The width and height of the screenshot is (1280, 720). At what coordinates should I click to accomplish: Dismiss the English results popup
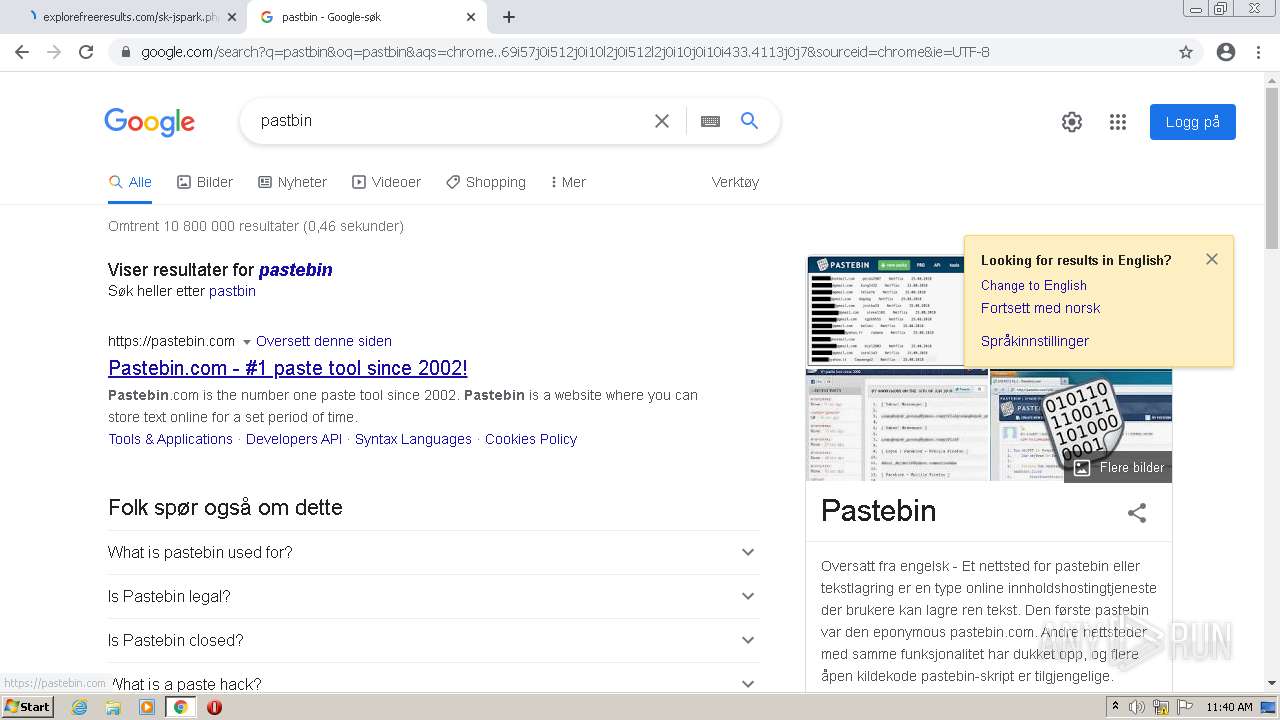click(1212, 259)
